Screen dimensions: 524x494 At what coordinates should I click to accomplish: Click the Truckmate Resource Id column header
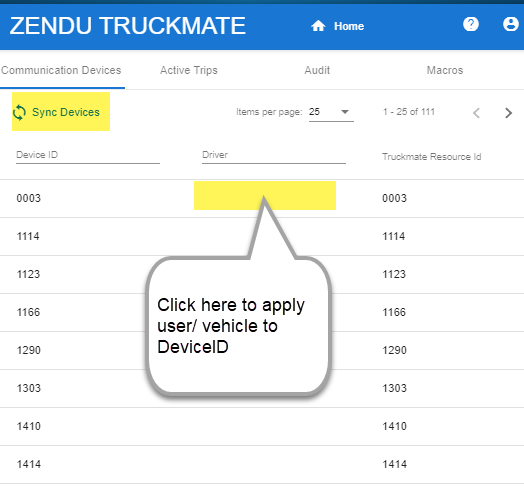point(431,156)
